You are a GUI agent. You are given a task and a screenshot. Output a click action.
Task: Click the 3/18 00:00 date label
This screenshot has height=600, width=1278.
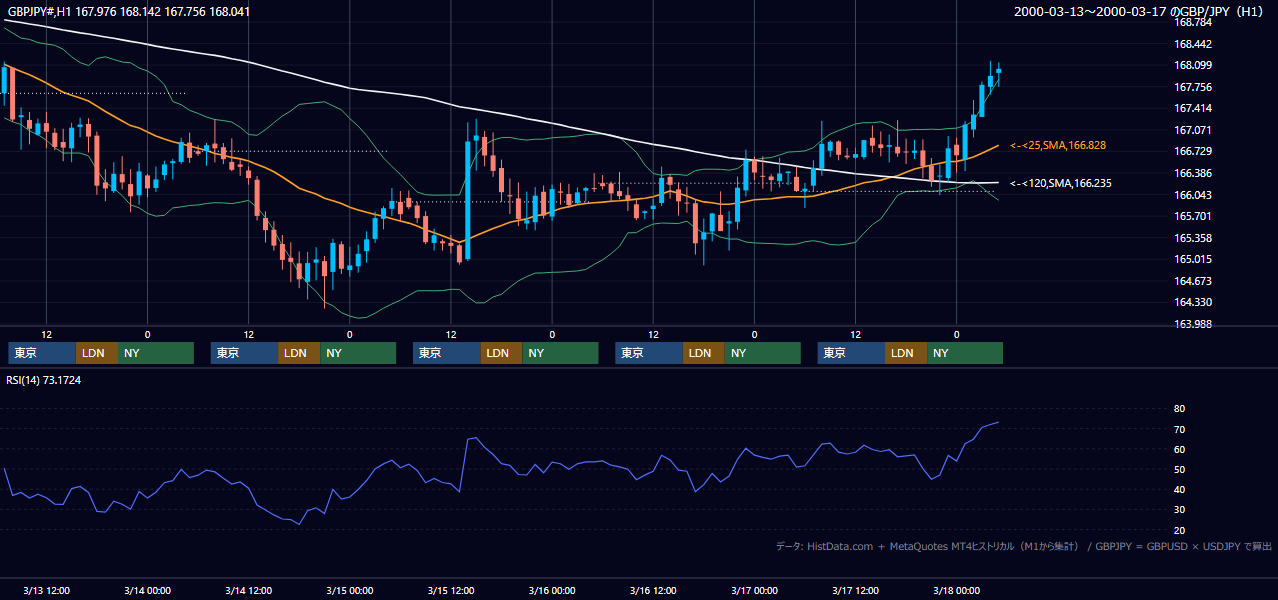pos(956,591)
